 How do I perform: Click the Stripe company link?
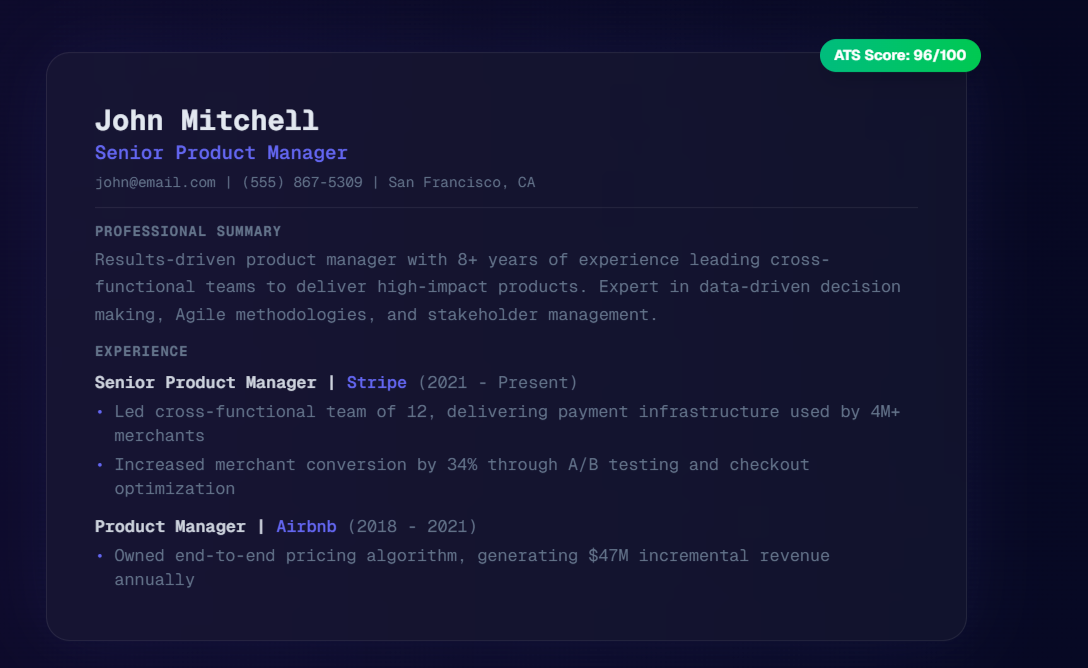tap(376, 382)
